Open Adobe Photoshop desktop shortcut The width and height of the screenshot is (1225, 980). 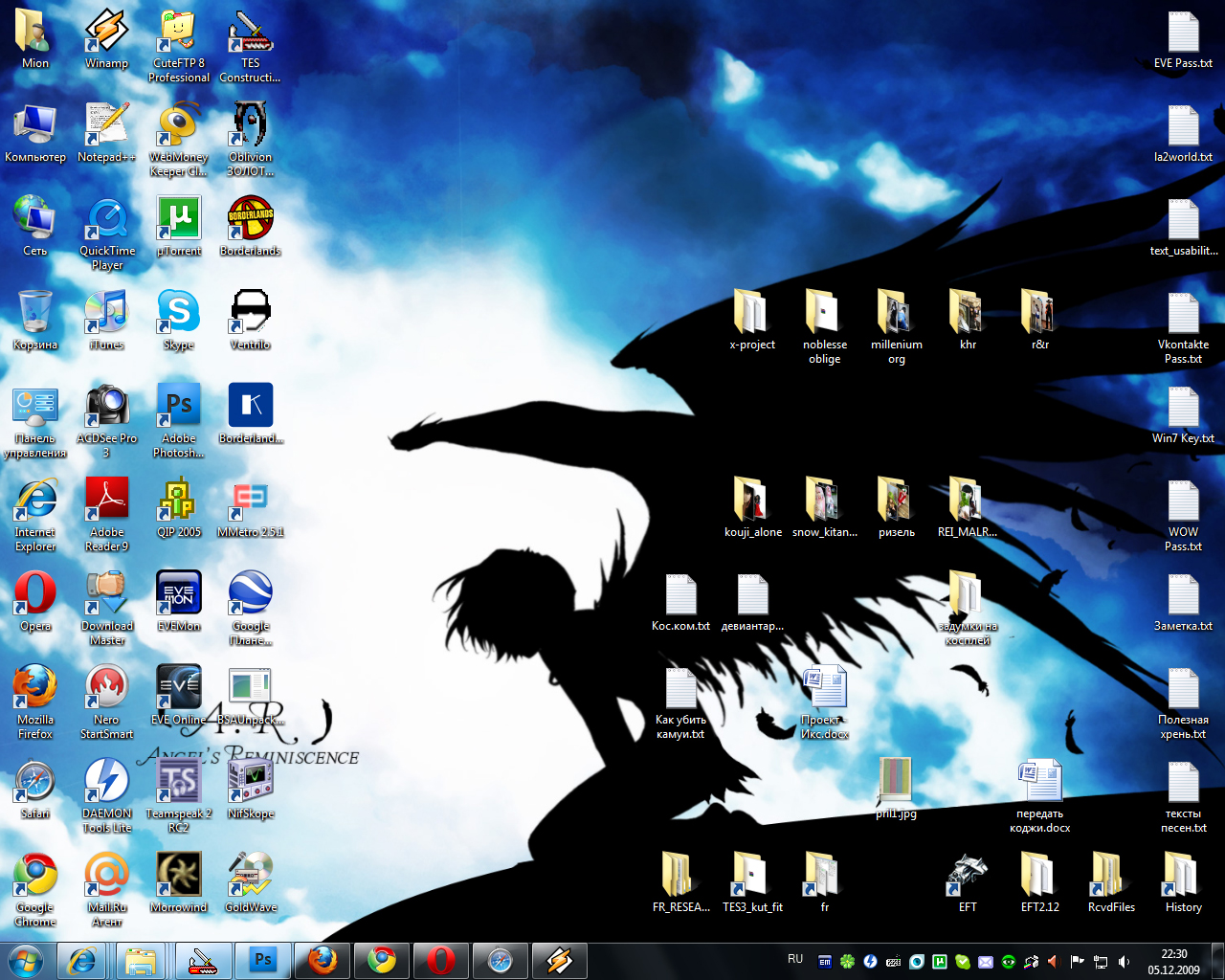(179, 420)
